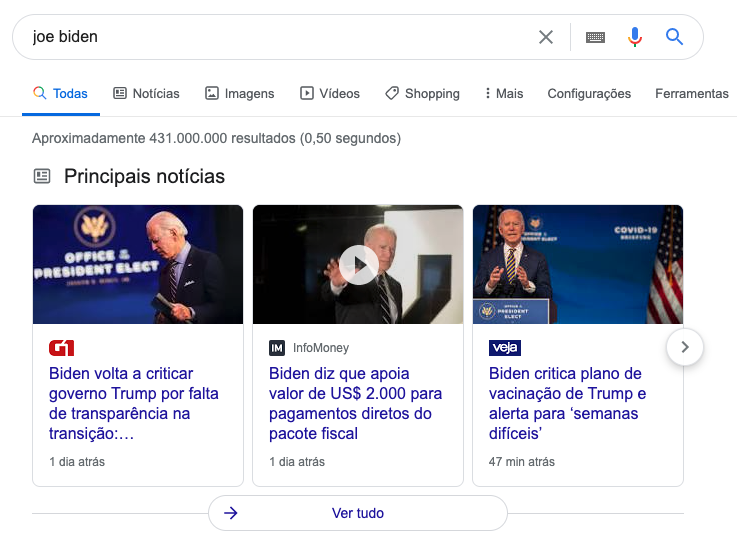Open the G1 article thumbnail image
The image size is (737, 550).
[138, 264]
